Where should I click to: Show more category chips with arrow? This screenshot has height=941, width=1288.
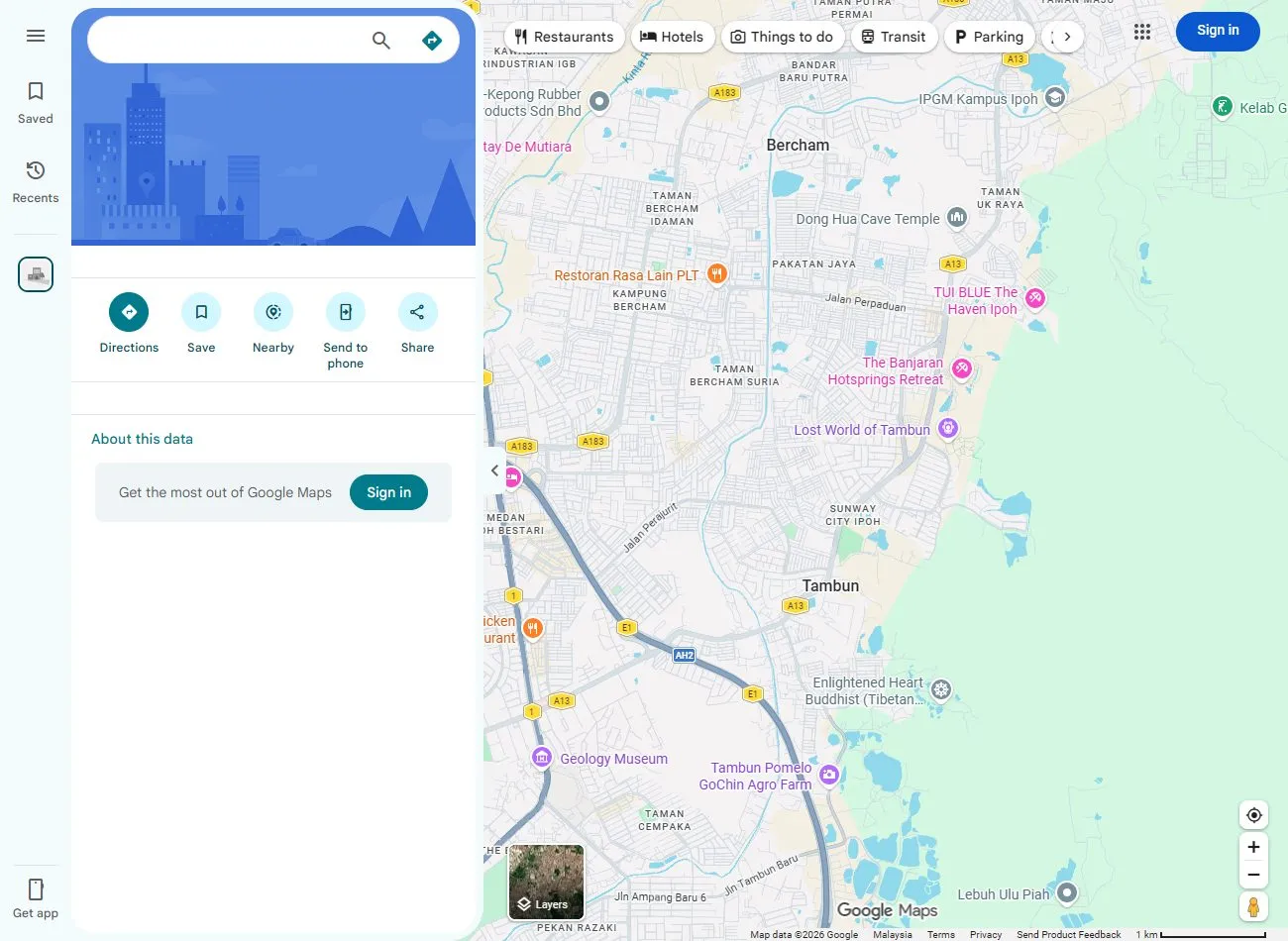pyautogui.click(x=1067, y=37)
